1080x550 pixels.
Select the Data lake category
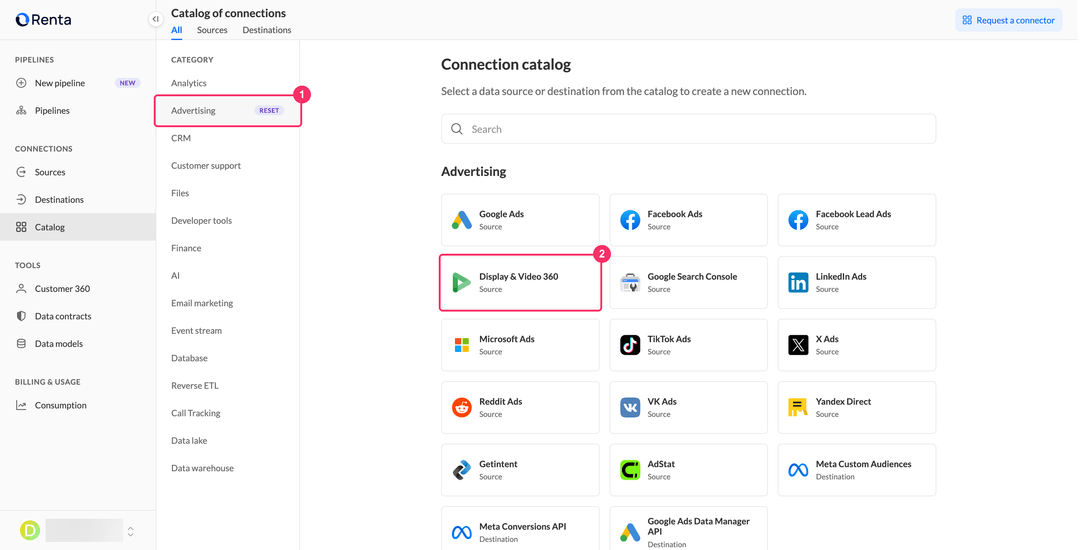(x=189, y=441)
